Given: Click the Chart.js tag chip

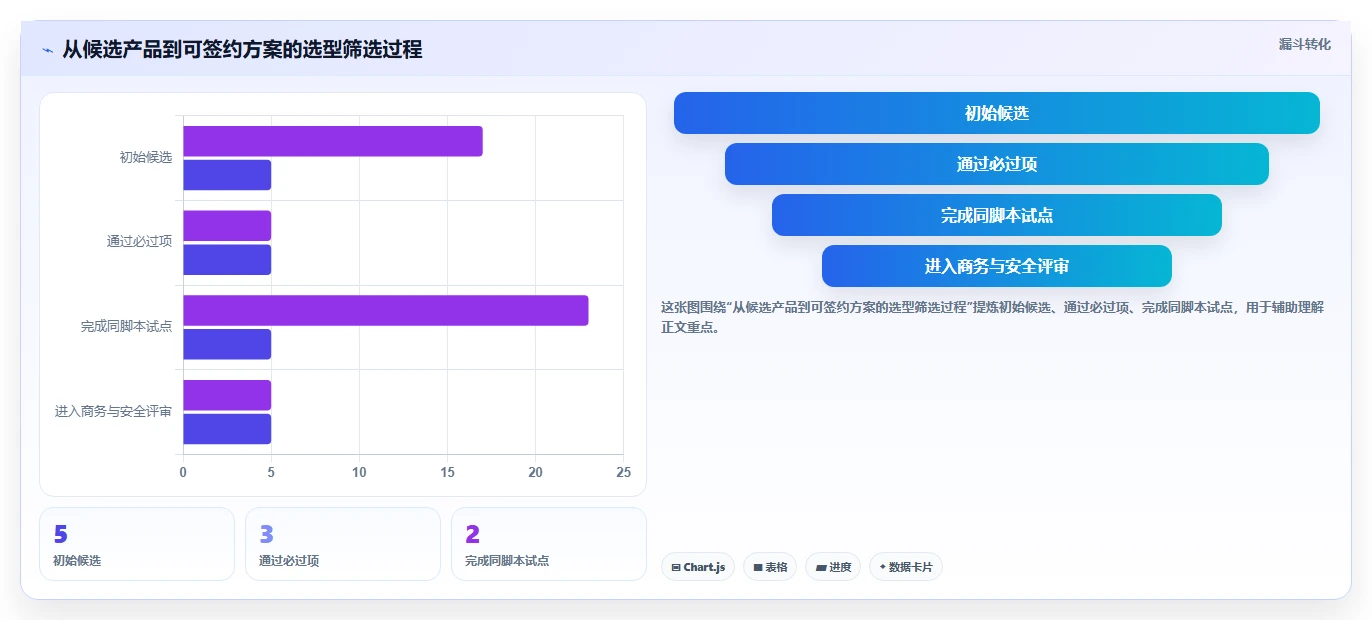Looking at the screenshot, I should 698,567.
